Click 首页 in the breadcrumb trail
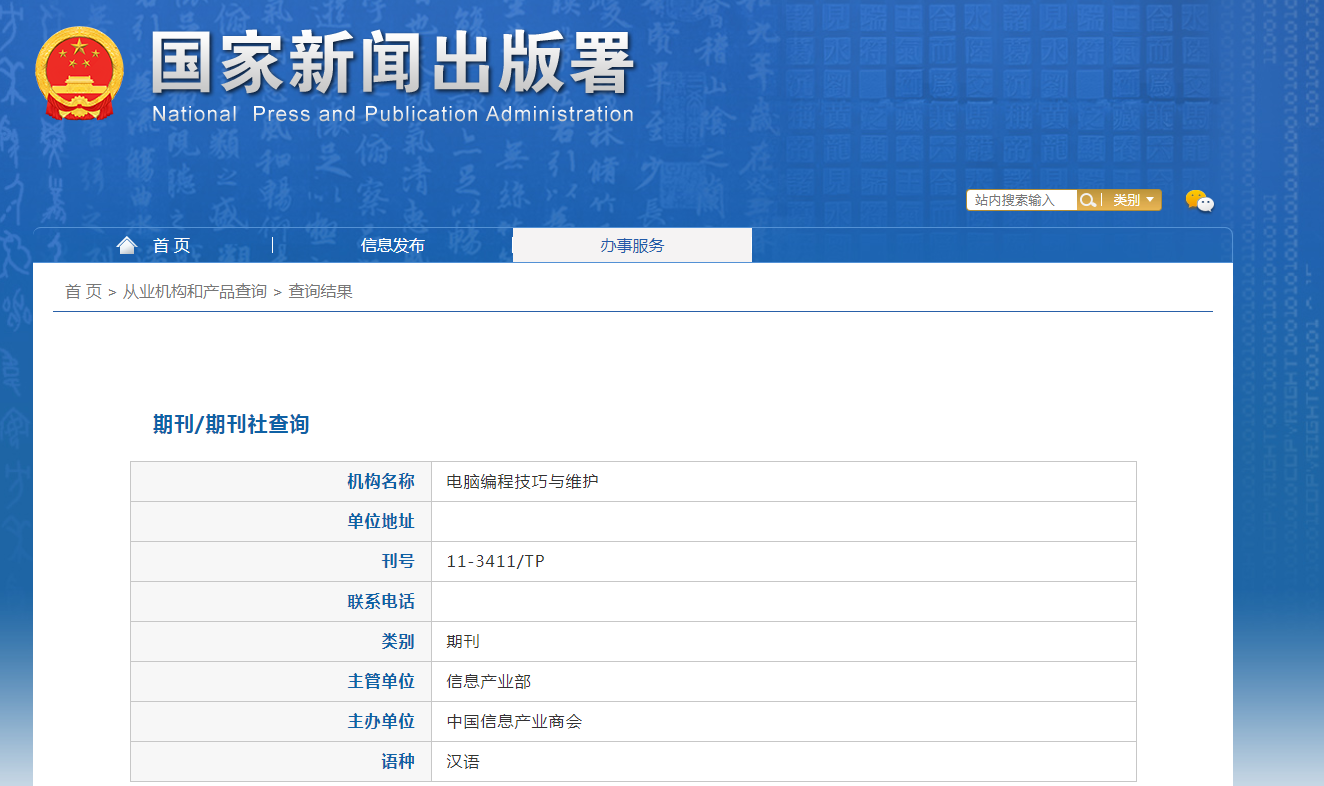Viewport: 1324px width, 786px height. (x=83, y=291)
